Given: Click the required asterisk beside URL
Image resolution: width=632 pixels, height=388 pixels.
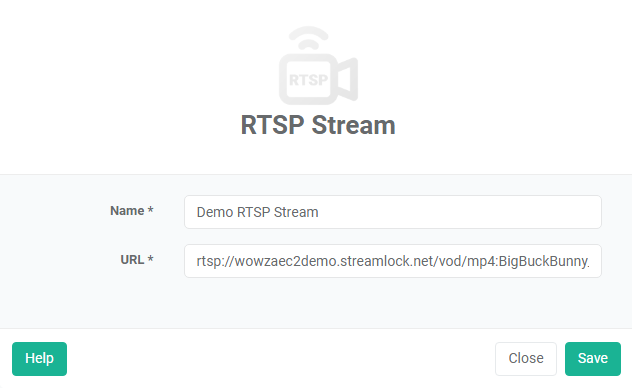Looking at the screenshot, I should click(150, 259).
